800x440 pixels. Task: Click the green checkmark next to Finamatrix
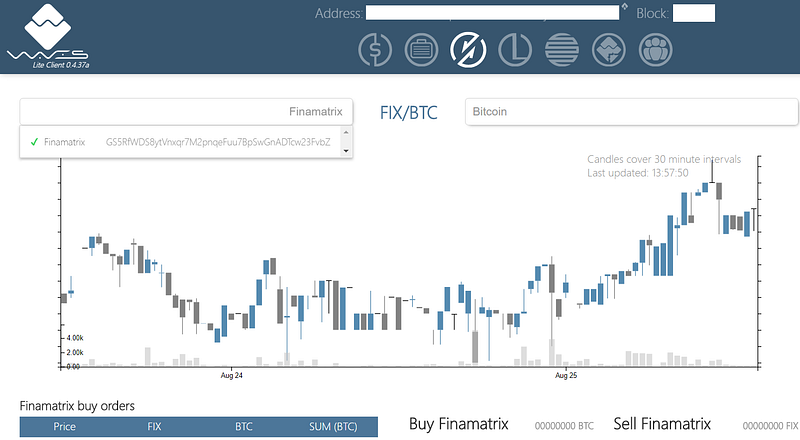pos(34,142)
